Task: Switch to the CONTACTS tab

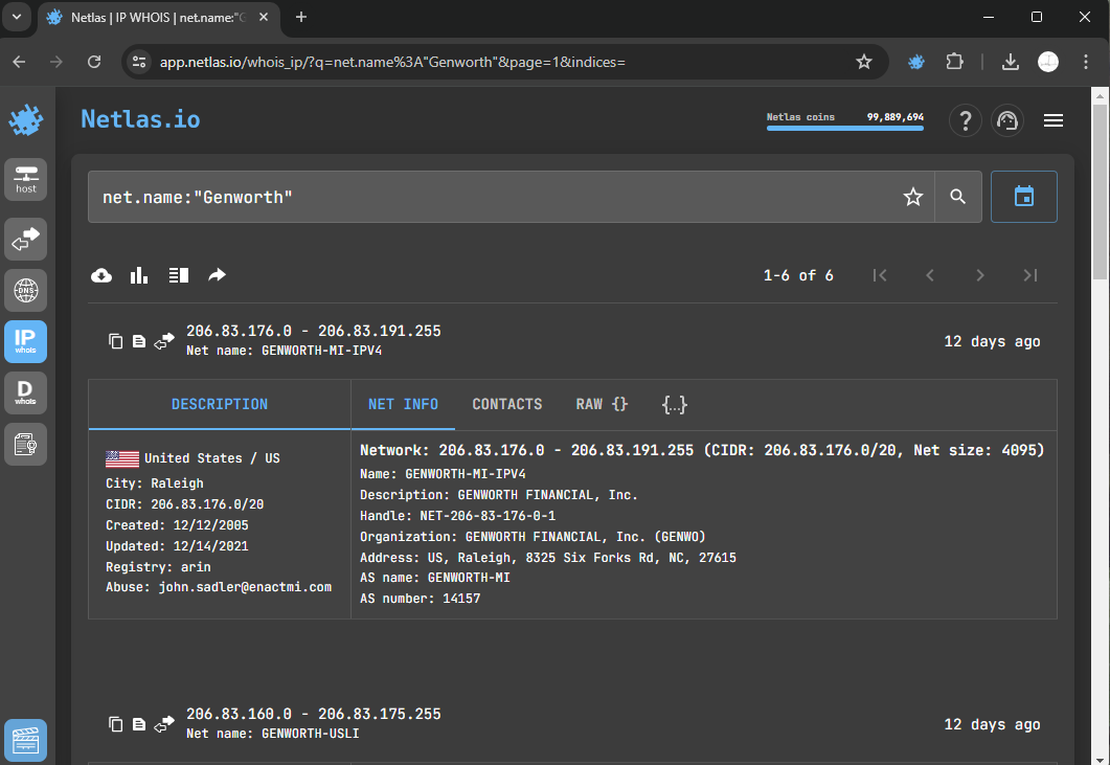Action: pos(507,404)
